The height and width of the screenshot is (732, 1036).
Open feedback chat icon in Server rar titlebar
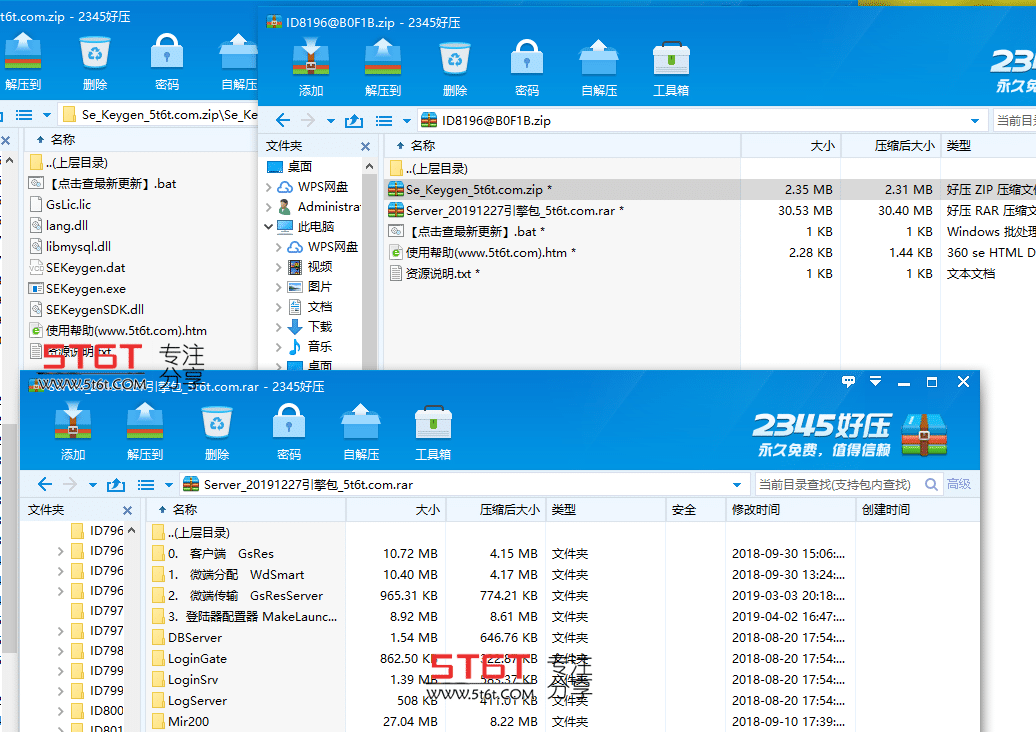[848, 382]
